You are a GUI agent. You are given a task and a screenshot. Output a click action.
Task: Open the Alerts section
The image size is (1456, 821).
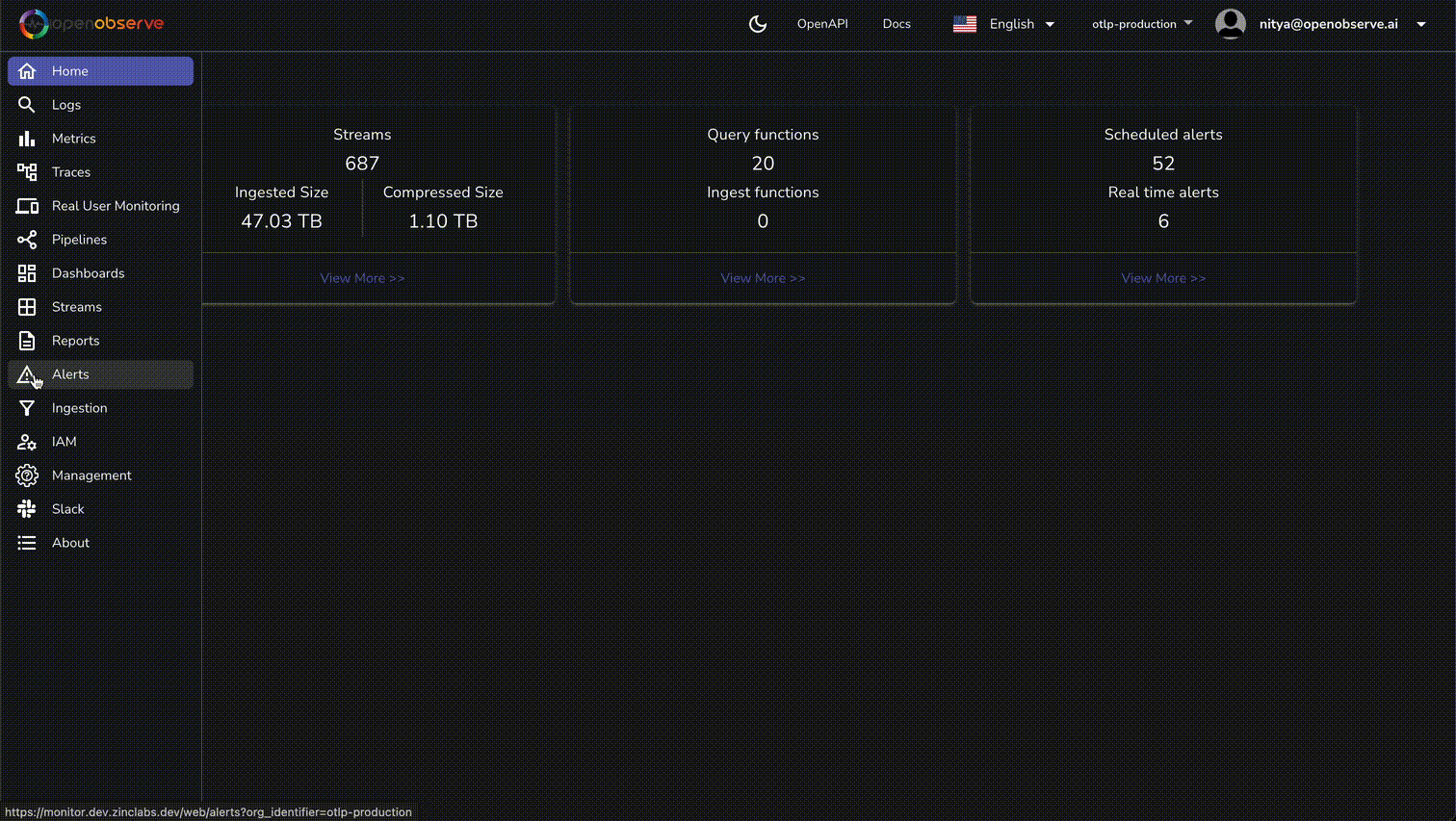point(70,373)
